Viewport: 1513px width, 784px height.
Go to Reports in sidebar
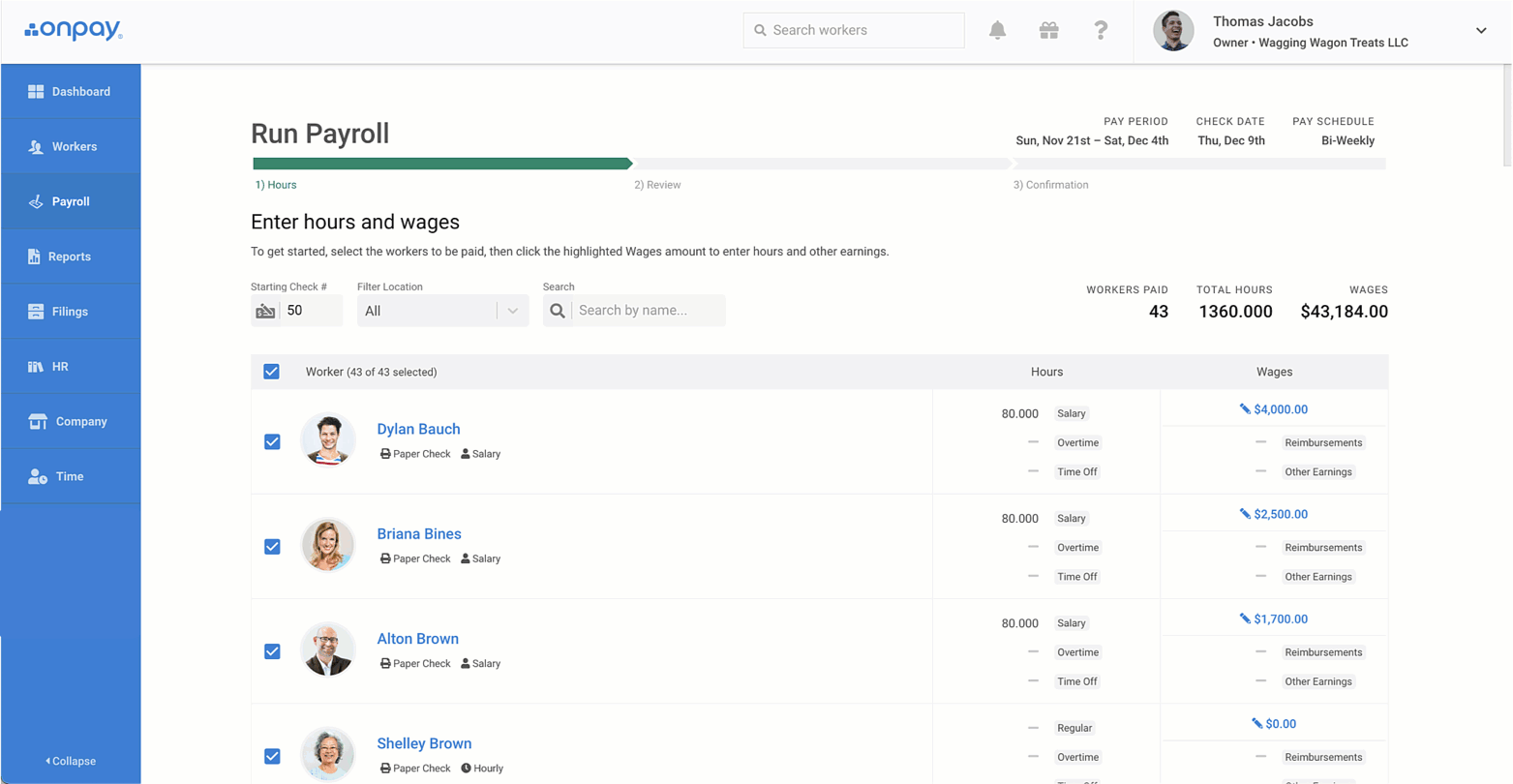(x=70, y=256)
